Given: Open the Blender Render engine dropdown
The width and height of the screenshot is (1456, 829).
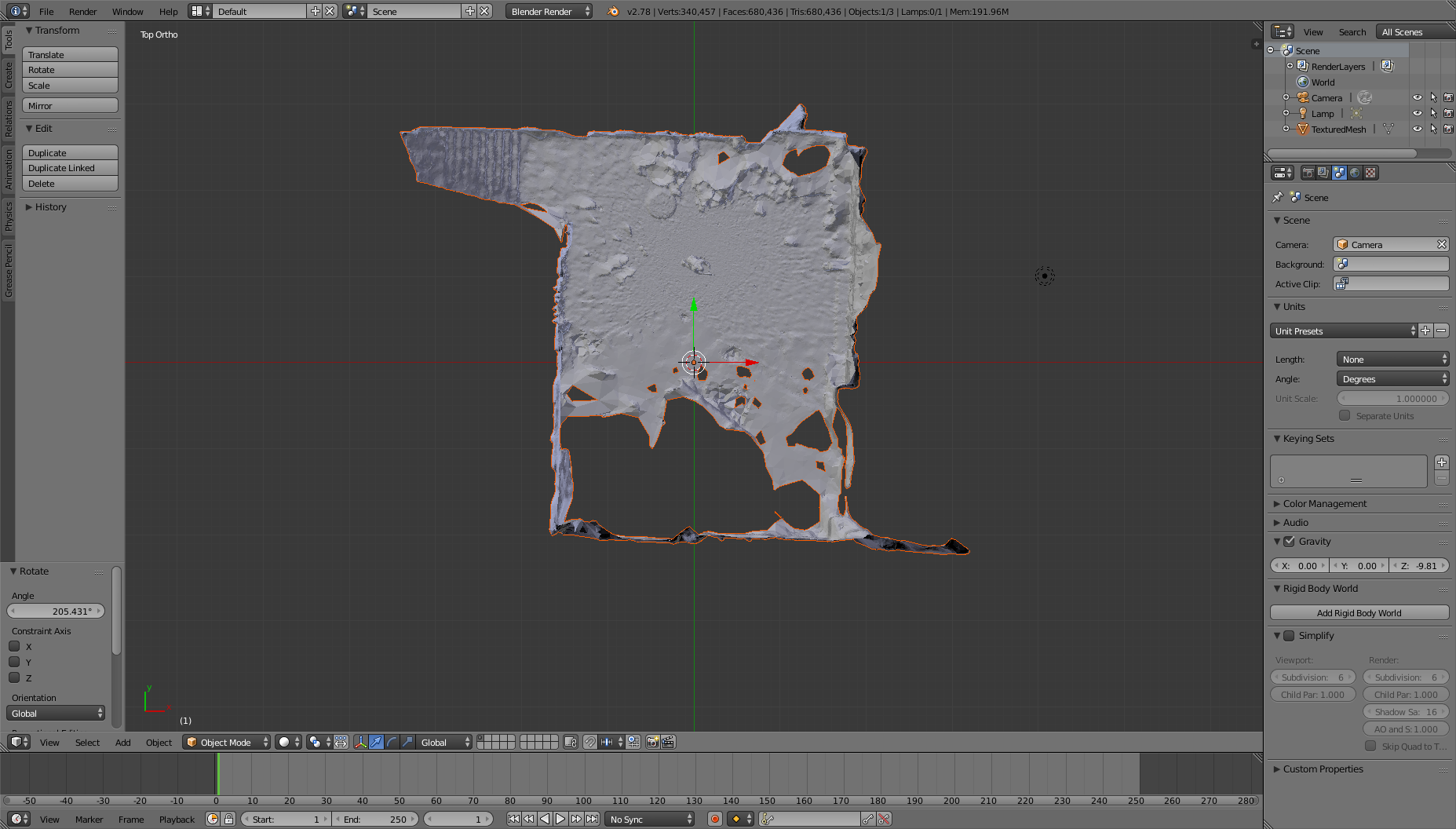Looking at the screenshot, I should click(549, 11).
